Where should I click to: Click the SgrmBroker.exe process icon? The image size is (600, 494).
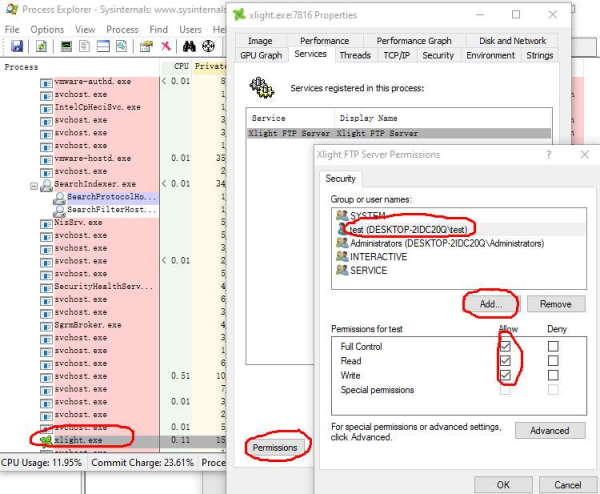46,326
